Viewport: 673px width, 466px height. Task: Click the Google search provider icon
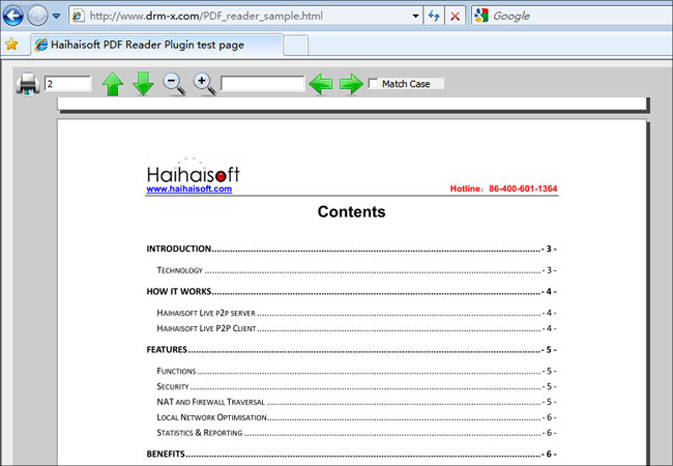(x=482, y=16)
